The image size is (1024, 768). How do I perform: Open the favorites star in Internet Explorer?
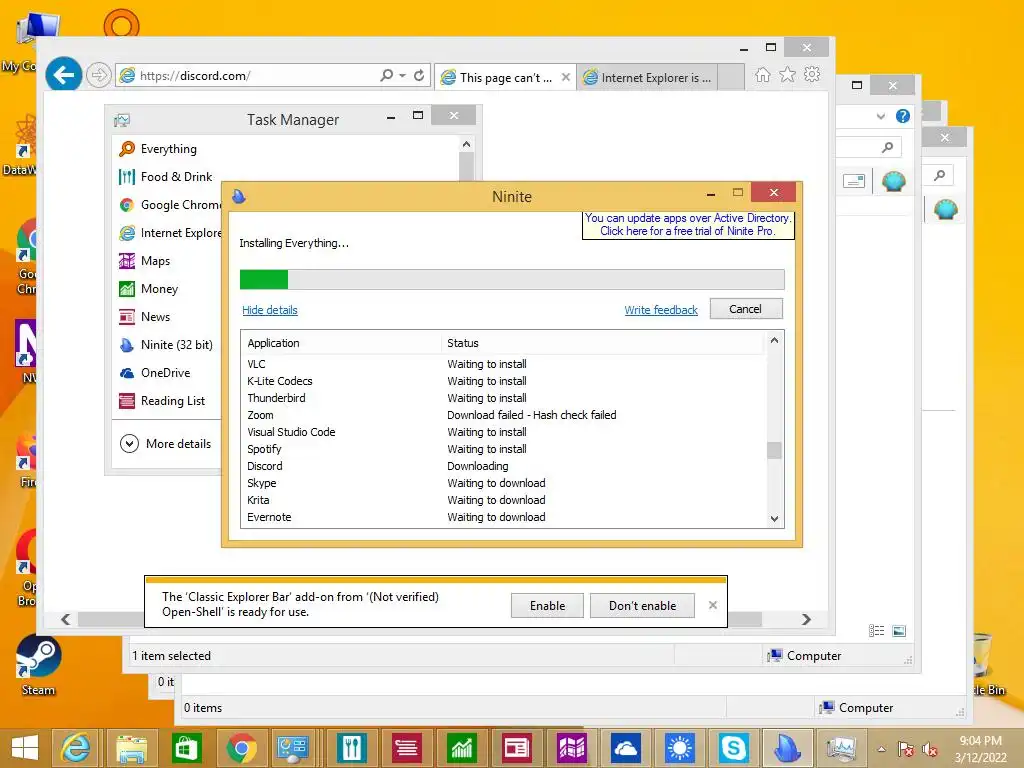788,74
